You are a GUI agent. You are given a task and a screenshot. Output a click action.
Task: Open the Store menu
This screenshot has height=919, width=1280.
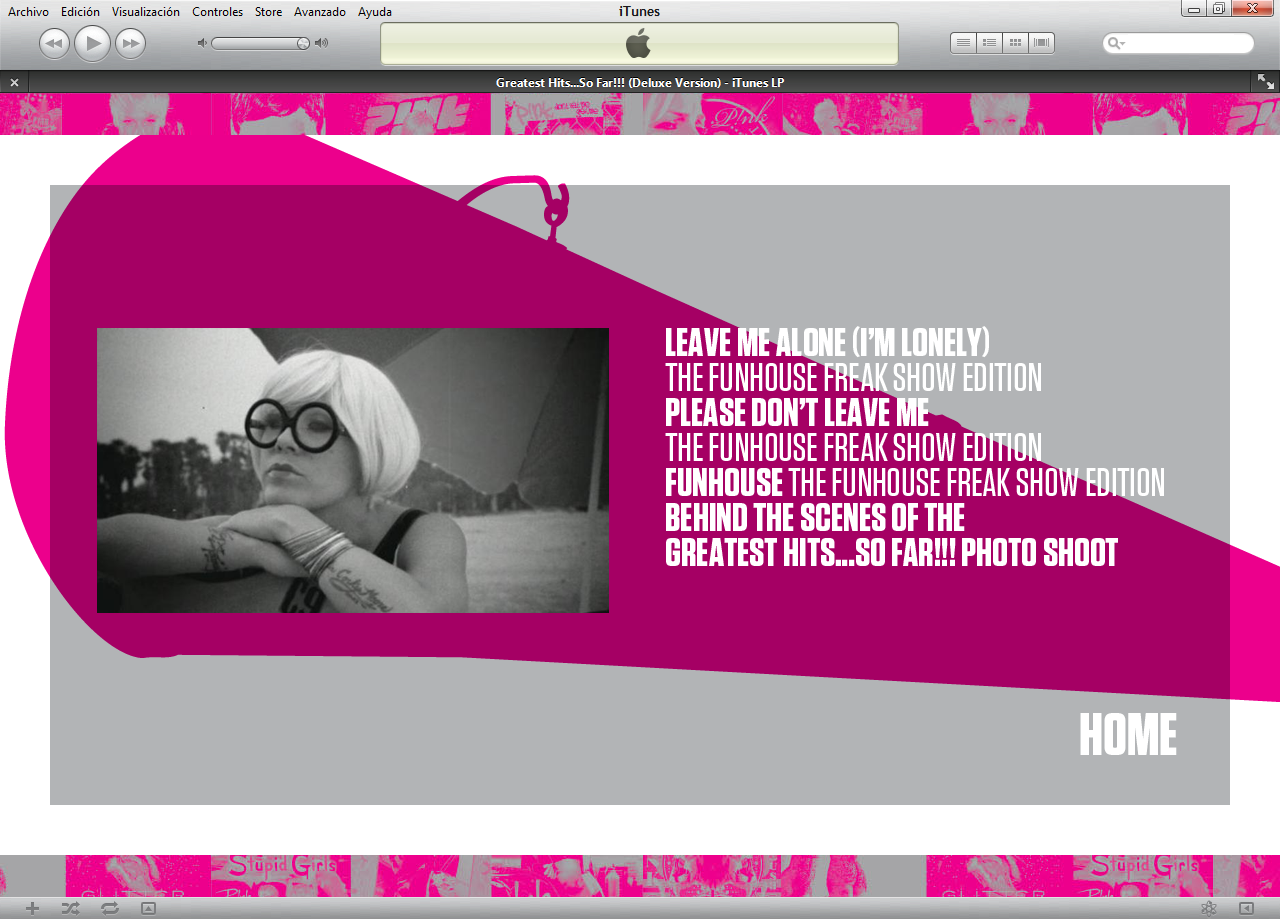(268, 12)
